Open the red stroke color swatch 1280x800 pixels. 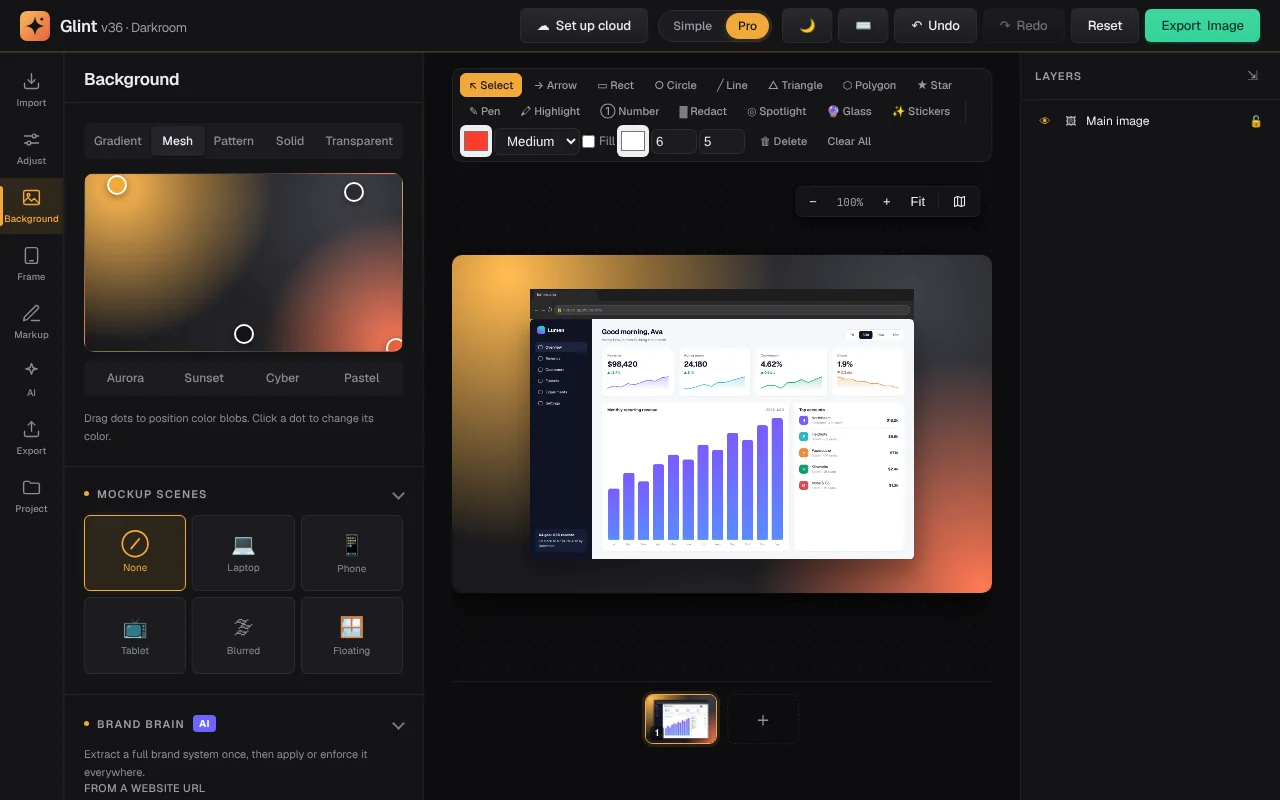476,141
